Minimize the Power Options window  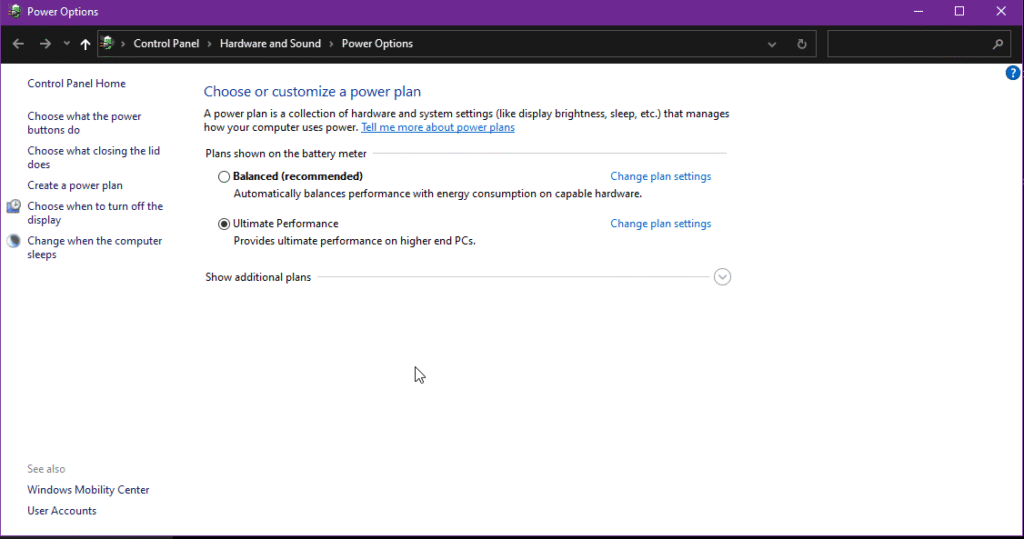(x=918, y=11)
